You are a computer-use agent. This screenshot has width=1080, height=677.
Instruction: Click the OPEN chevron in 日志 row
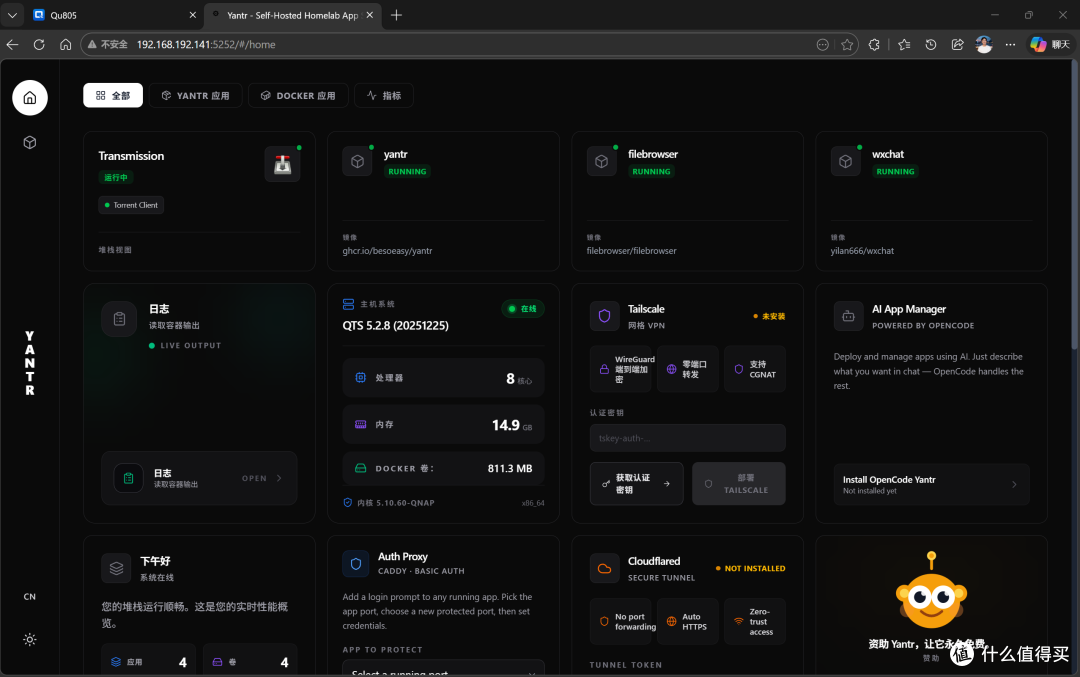279,478
